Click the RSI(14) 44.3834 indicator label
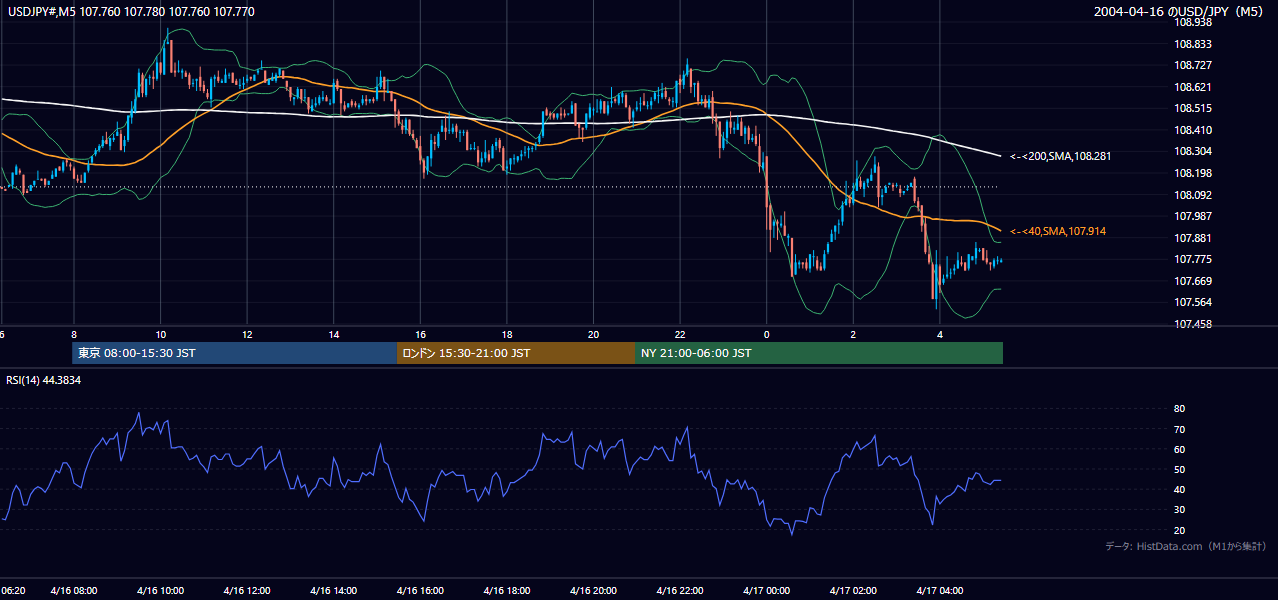The height and width of the screenshot is (600, 1278). click(x=43, y=380)
